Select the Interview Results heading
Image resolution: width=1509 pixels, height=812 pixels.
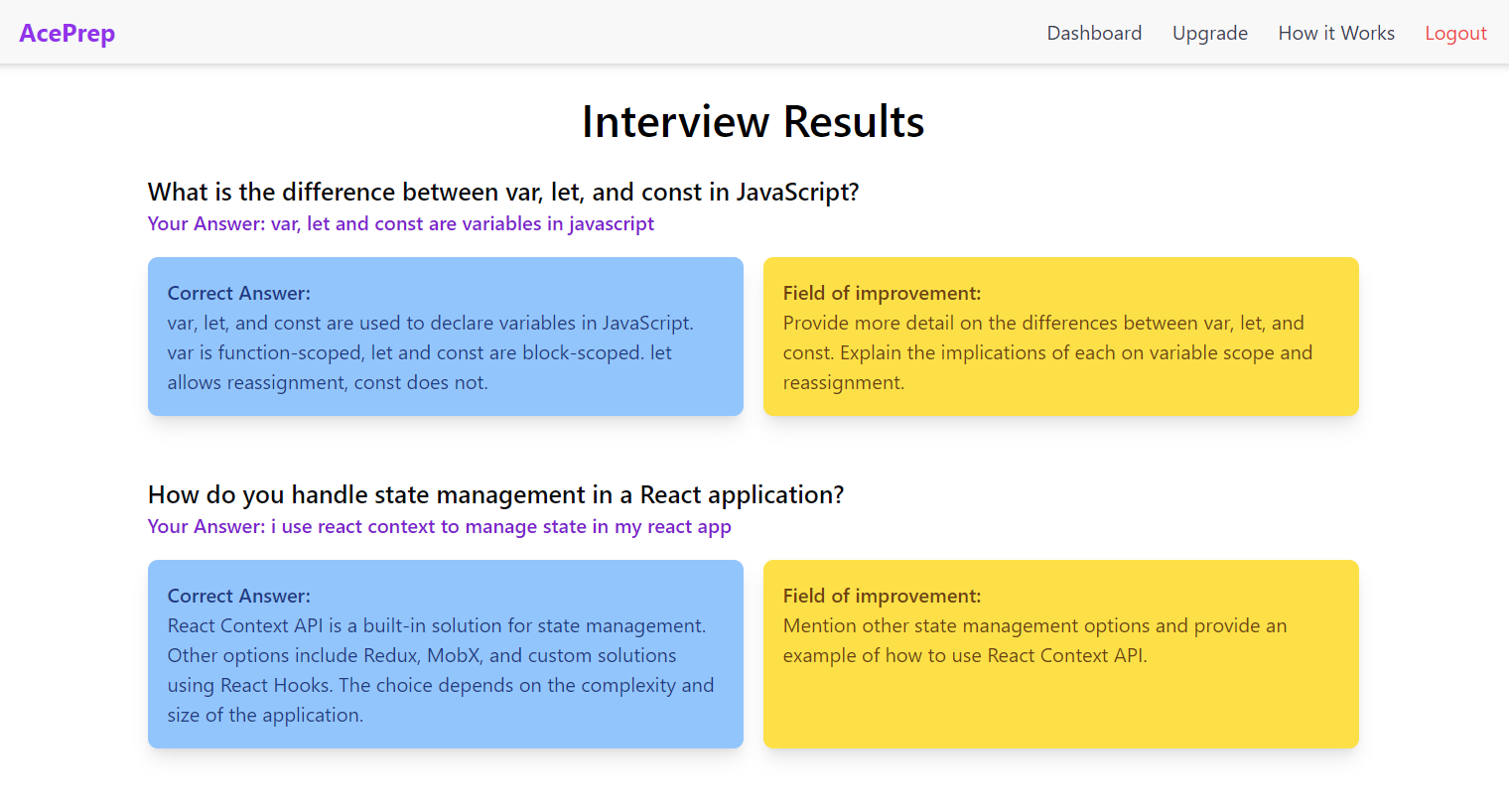coord(754,122)
